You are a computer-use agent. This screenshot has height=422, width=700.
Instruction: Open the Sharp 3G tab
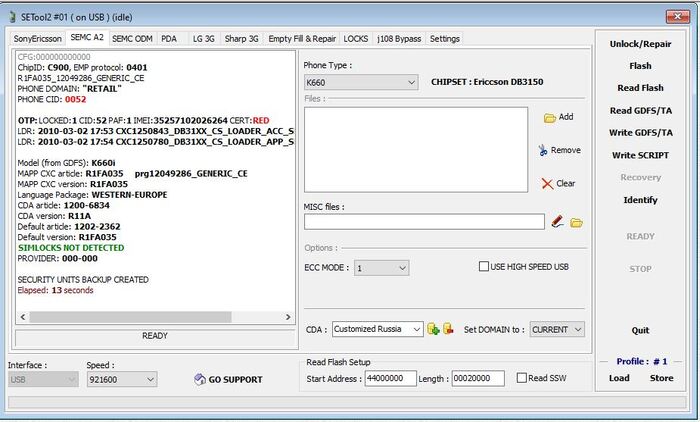point(242,39)
